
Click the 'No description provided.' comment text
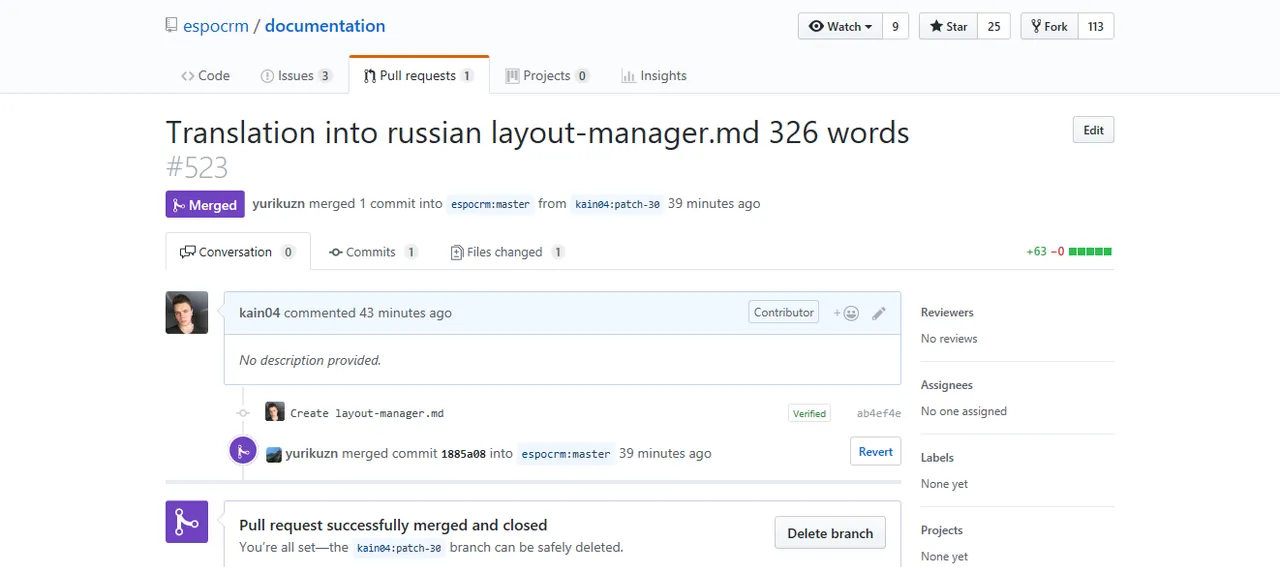click(x=310, y=360)
